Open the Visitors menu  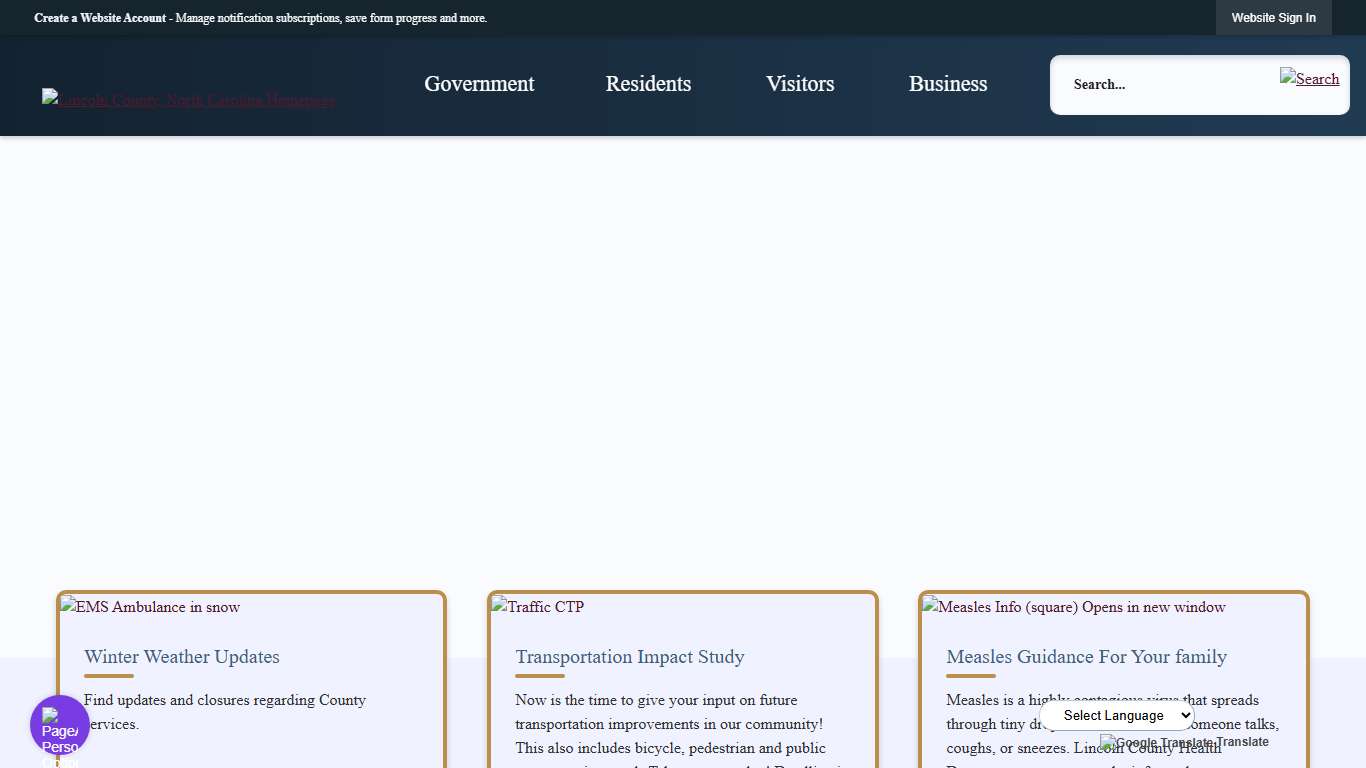tap(800, 84)
